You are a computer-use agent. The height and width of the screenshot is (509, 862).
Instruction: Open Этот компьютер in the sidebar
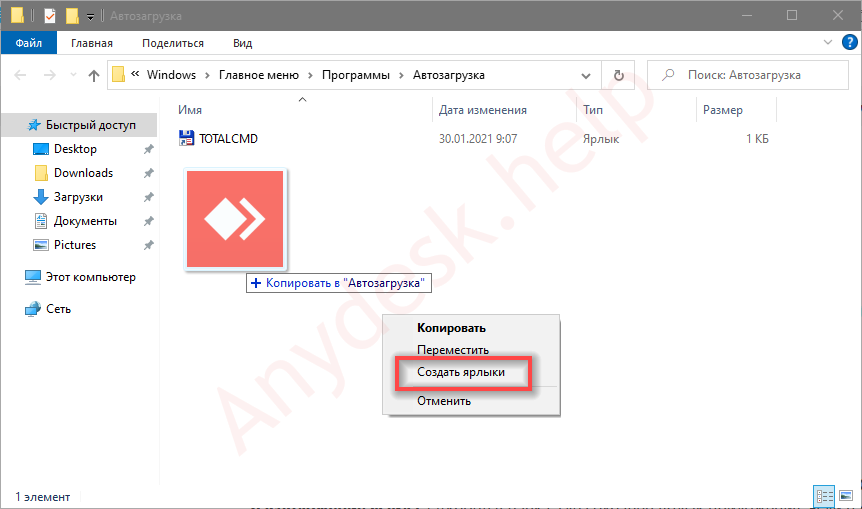click(x=90, y=277)
